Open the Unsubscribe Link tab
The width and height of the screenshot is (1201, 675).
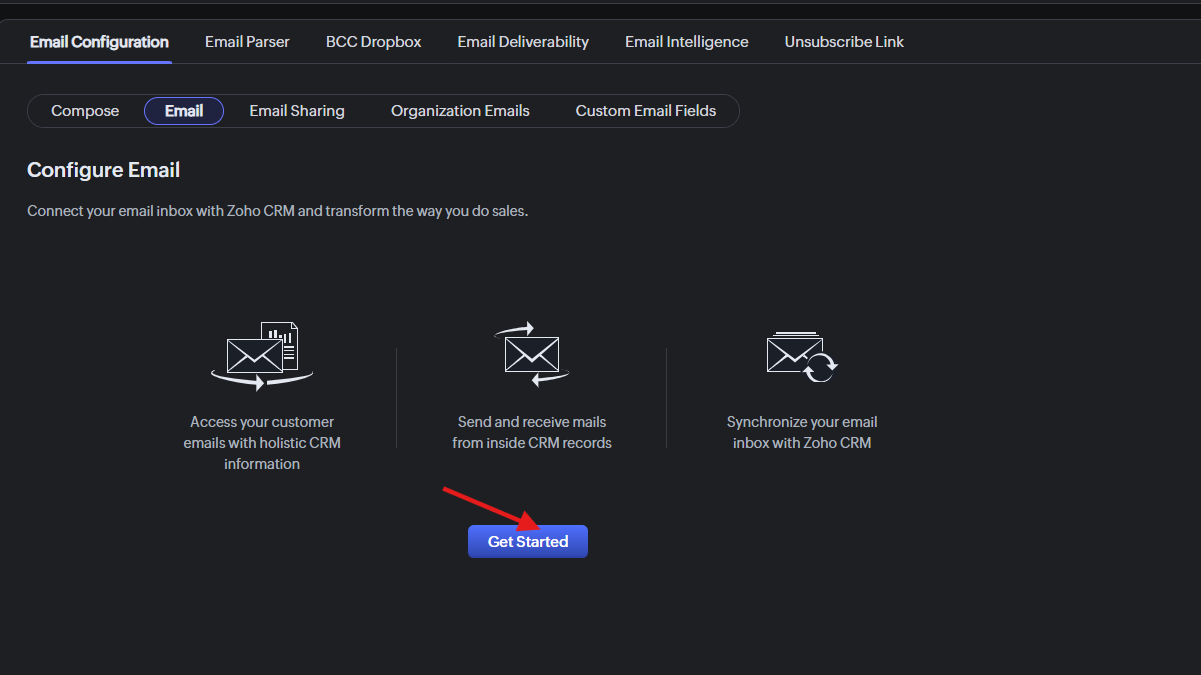pyautogui.click(x=844, y=42)
